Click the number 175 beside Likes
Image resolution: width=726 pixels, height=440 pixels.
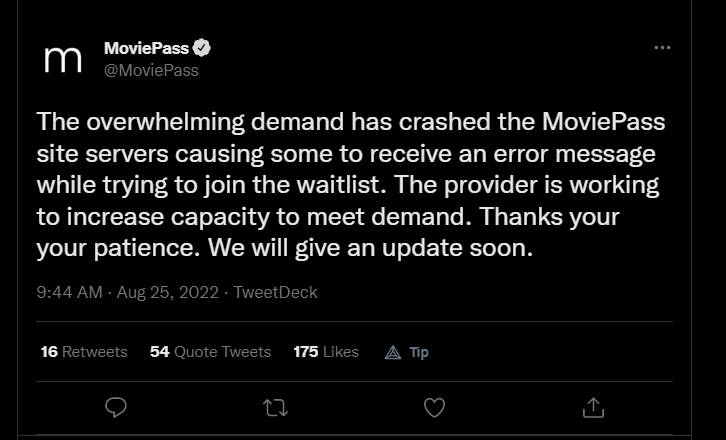tap(306, 352)
